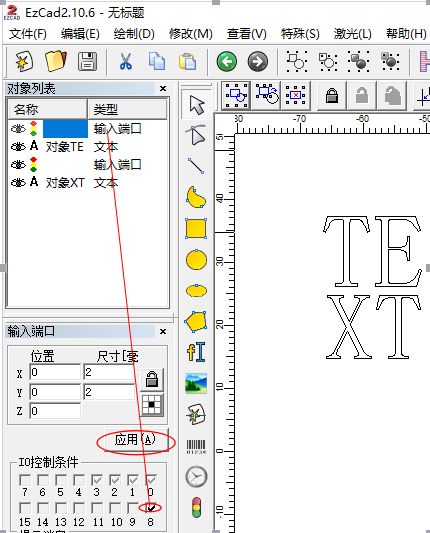
Task: Choose the rectangle drawing tool
Action: point(196,228)
